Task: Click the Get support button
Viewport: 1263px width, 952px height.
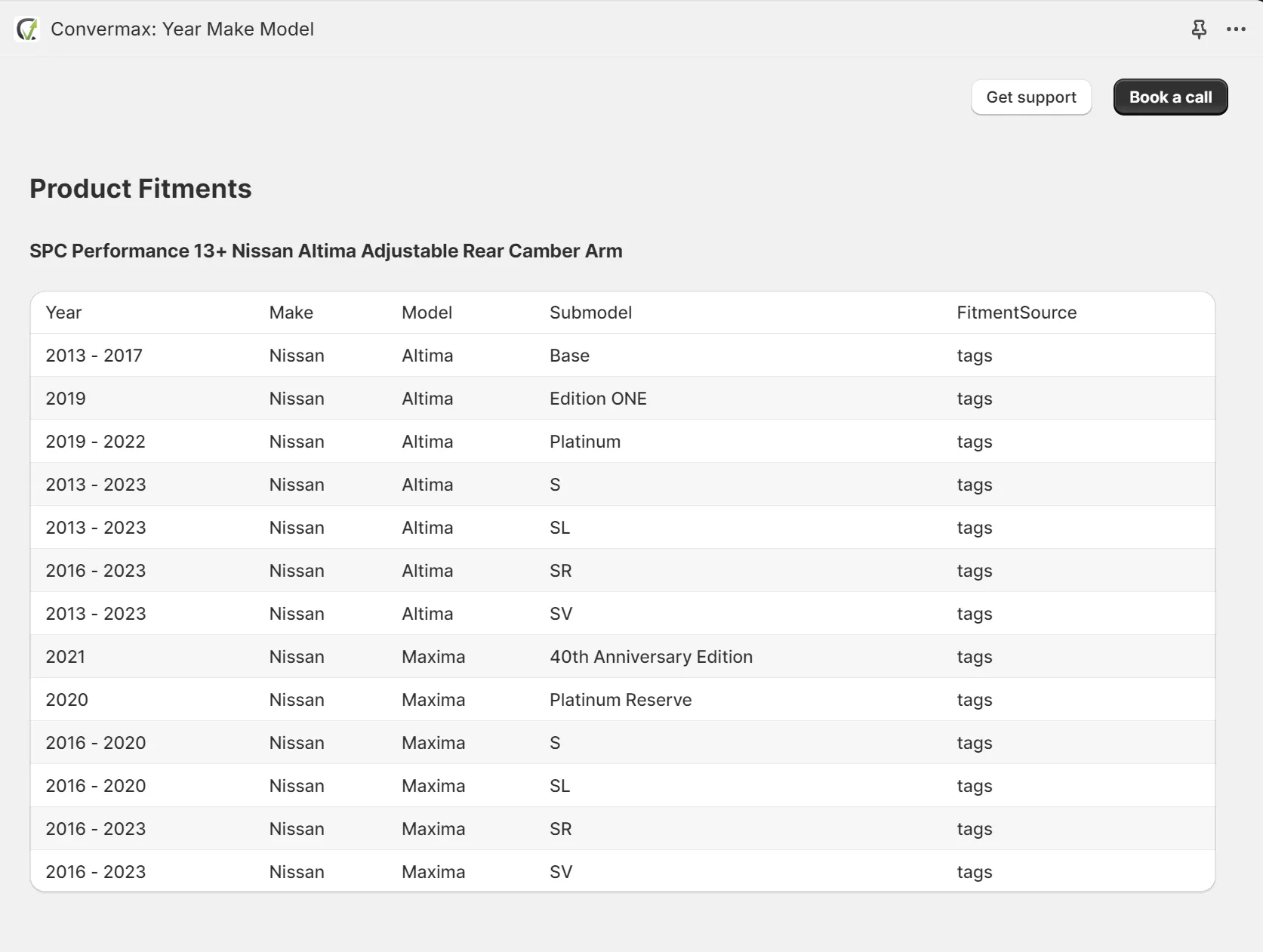Action: click(x=1030, y=97)
